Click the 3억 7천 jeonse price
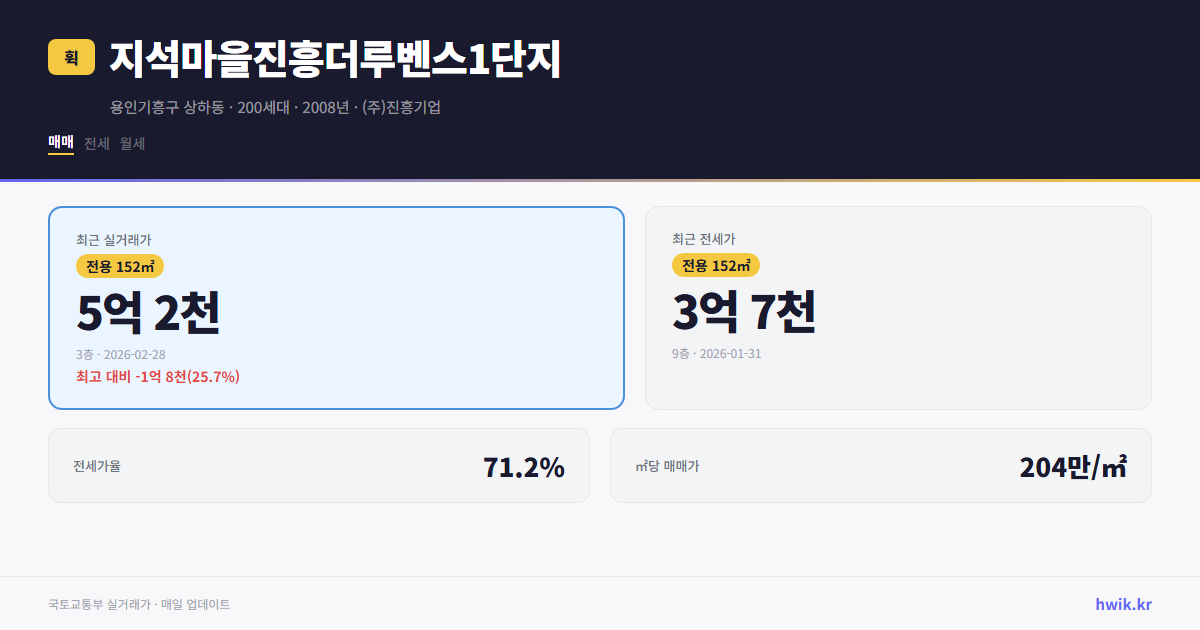 pos(745,311)
